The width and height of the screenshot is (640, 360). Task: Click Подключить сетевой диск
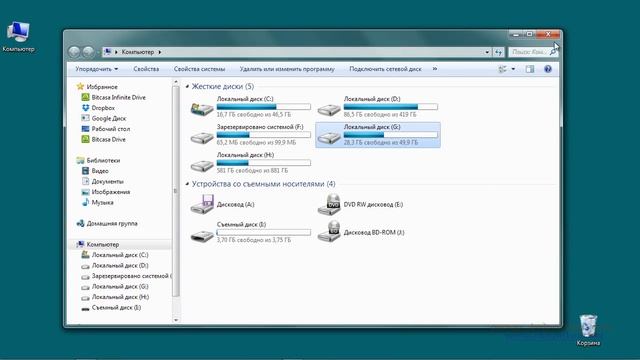[385, 69]
